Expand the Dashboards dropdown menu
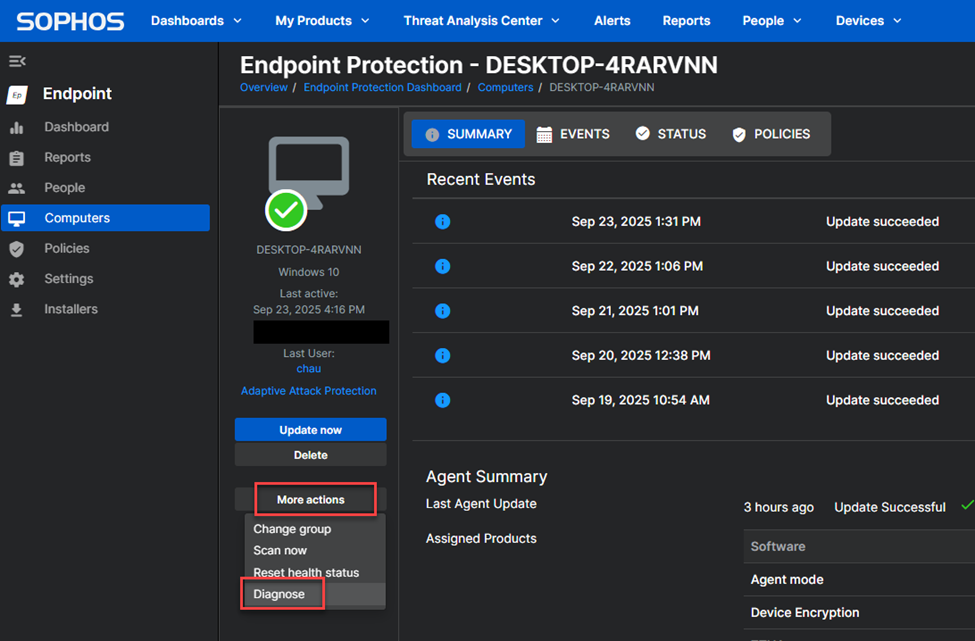Screen dimensions: 975x641 (x=196, y=21)
